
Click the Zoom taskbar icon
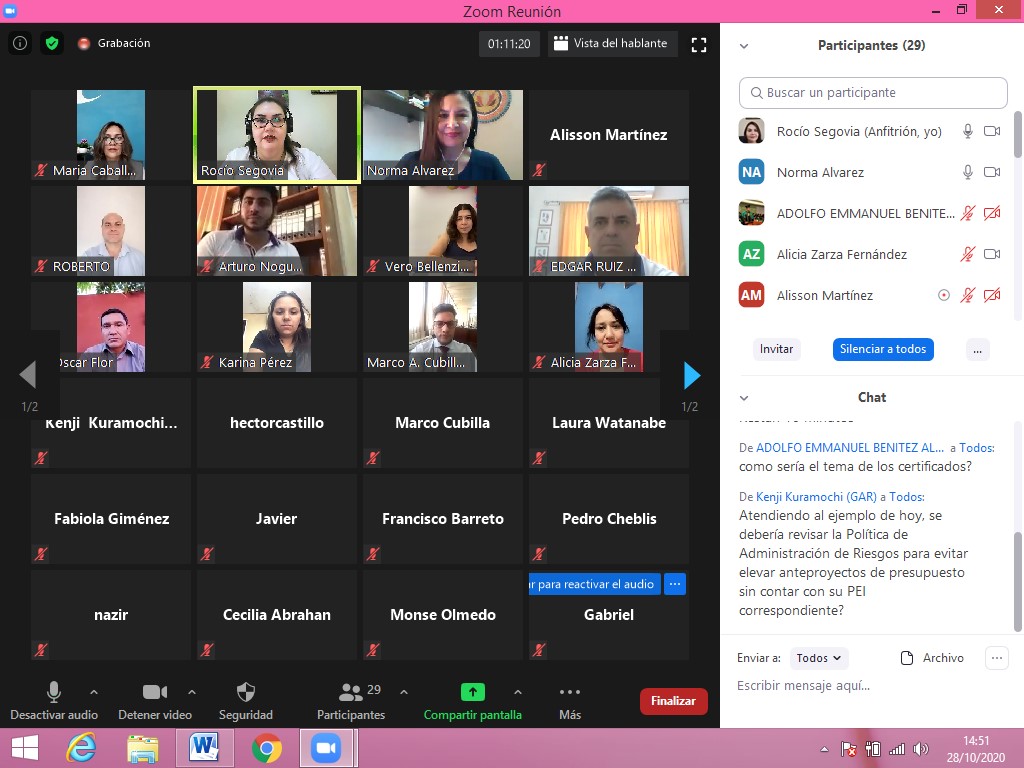(x=327, y=748)
